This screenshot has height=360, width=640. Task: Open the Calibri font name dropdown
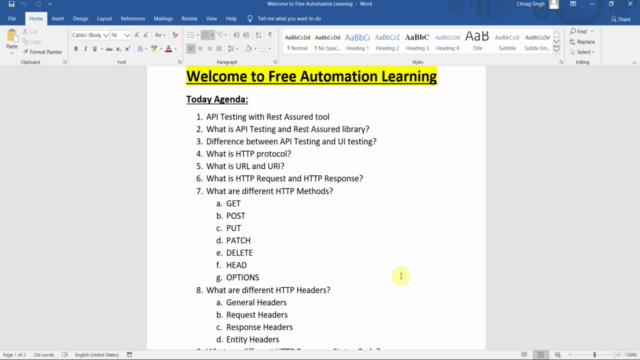tap(106, 35)
